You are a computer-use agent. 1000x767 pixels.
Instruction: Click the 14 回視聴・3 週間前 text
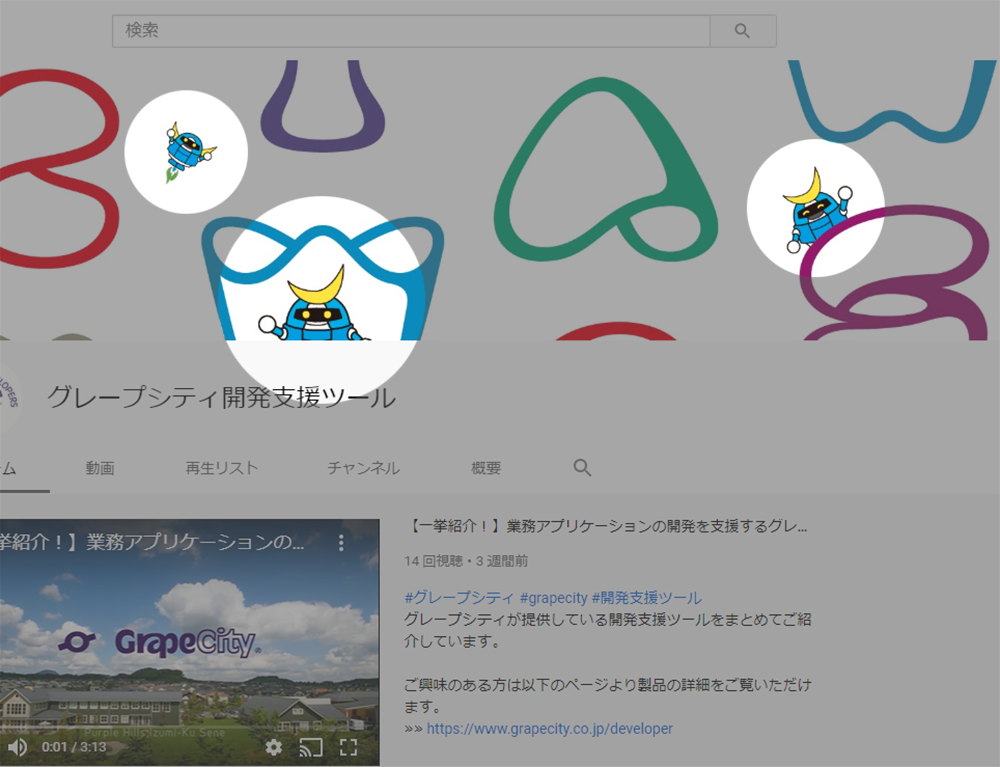coord(466,561)
